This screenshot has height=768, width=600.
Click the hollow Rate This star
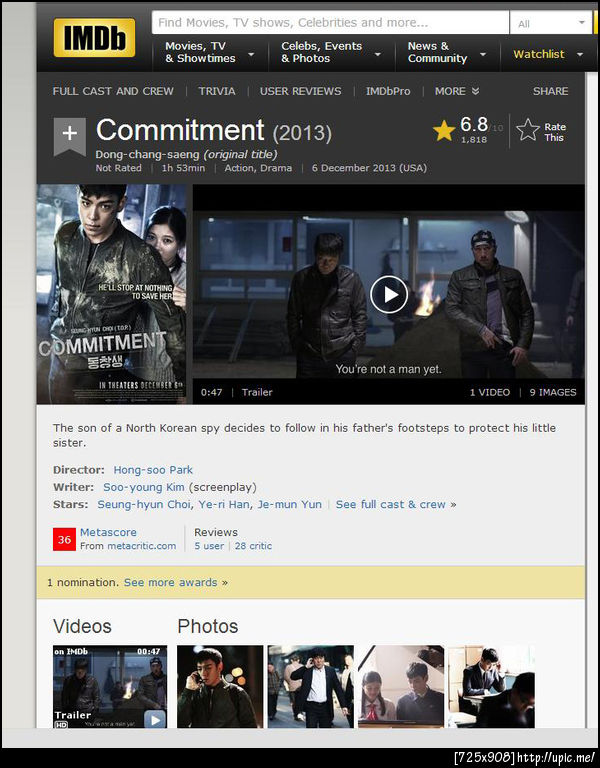coord(528,130)
